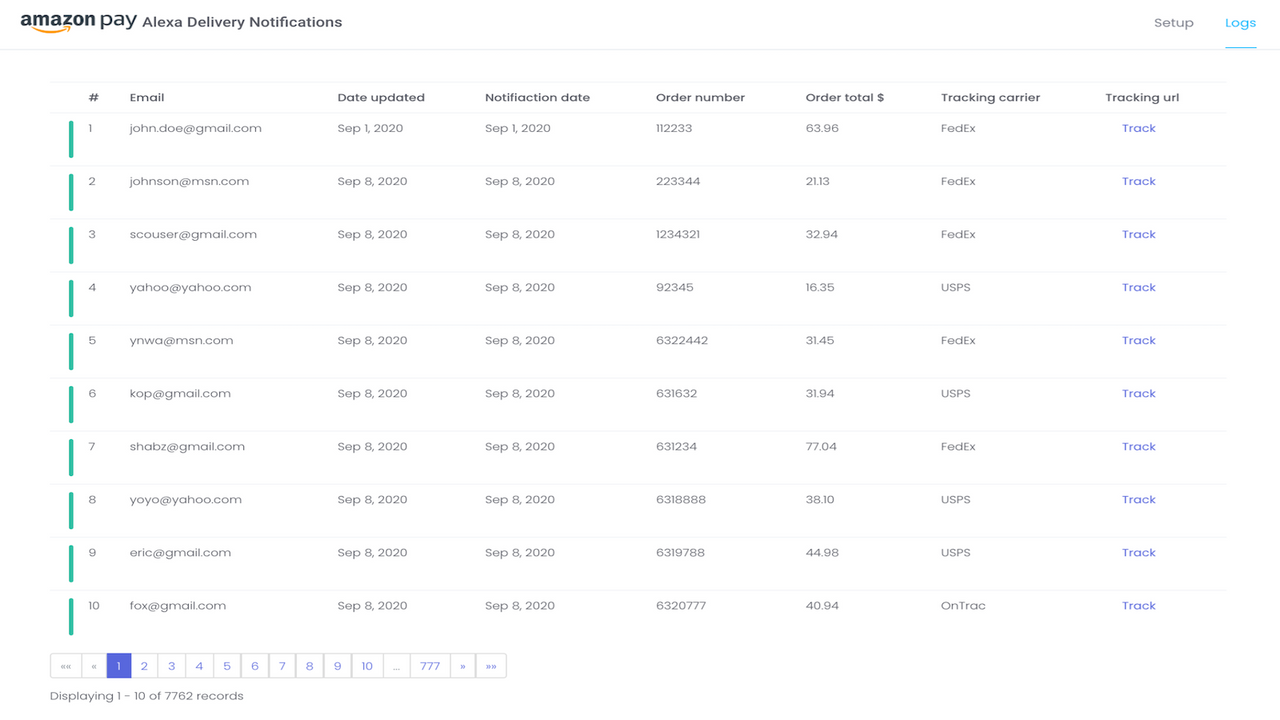Open Track link for eric@gmail.com
Screen dimensions: 1280x720
point(1138,552)
